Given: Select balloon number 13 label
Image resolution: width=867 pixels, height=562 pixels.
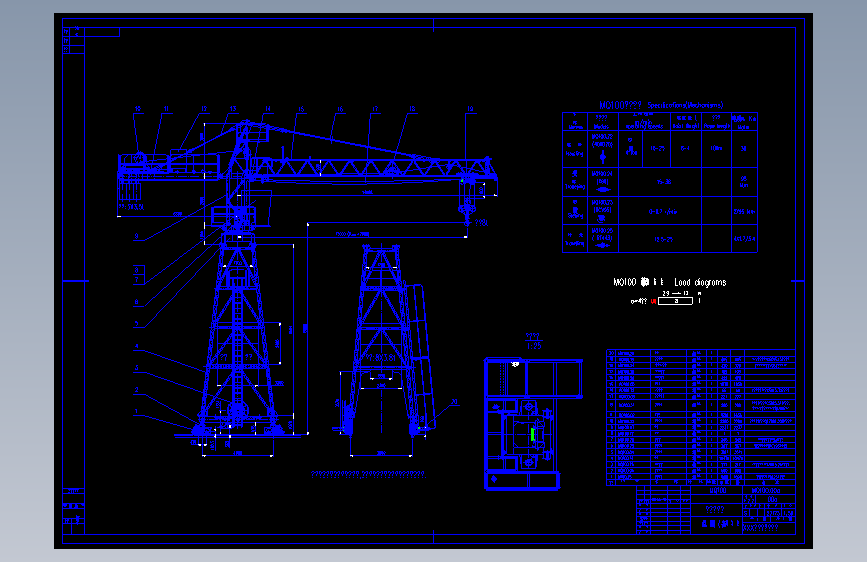Looking at the screenshot, I should click(x=233, y=109).
